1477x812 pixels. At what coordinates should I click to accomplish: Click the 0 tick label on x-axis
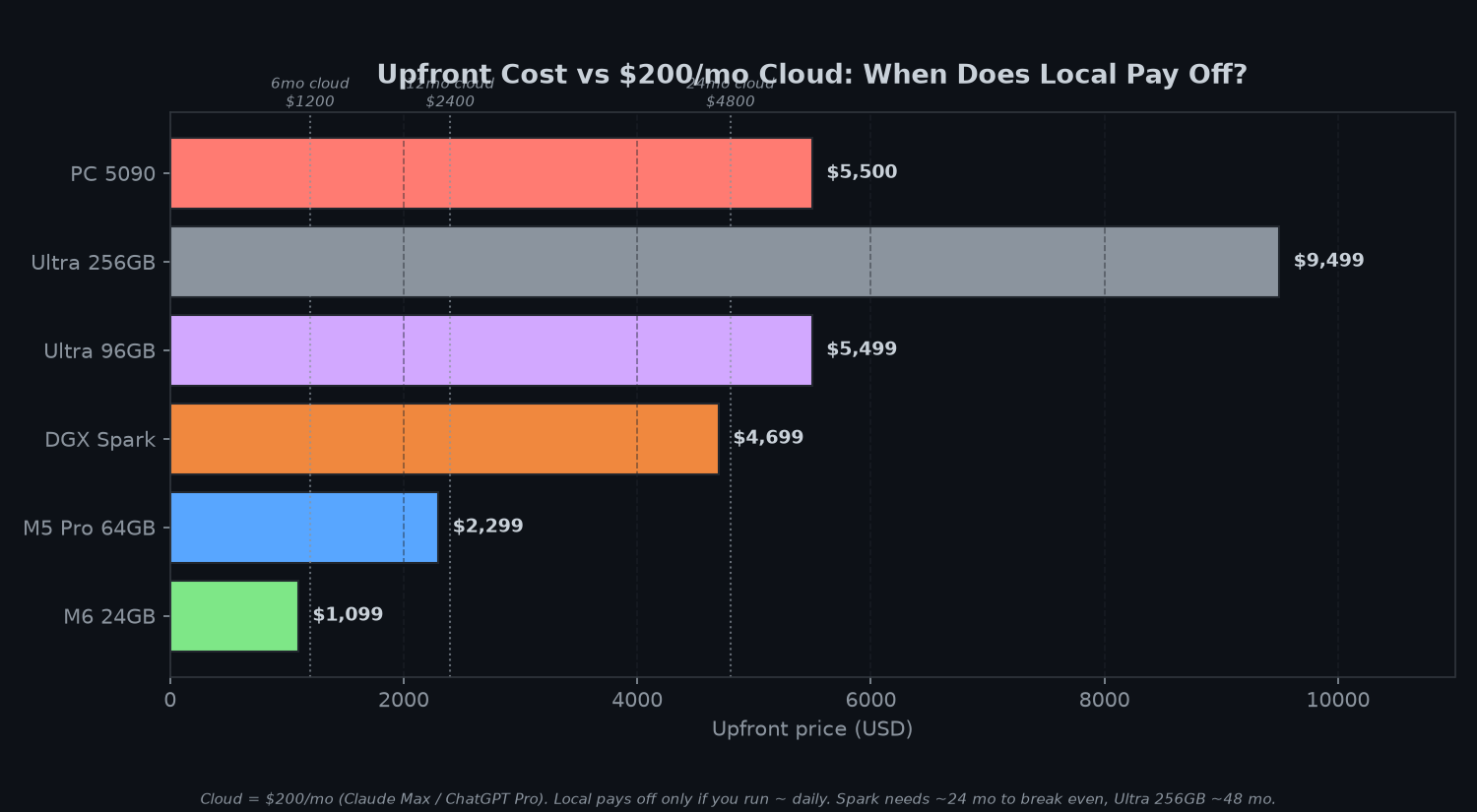pos(170,700)
